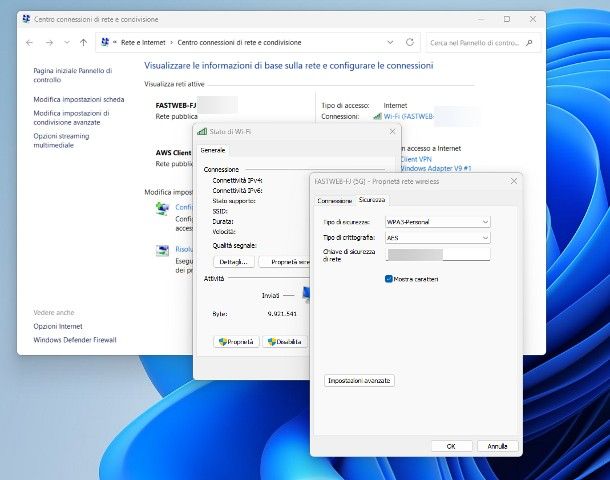Viewport: 610px width, 480px height.
Task: Close the Proprietà rete wireless dialog
Action: (x=514, y=181)
